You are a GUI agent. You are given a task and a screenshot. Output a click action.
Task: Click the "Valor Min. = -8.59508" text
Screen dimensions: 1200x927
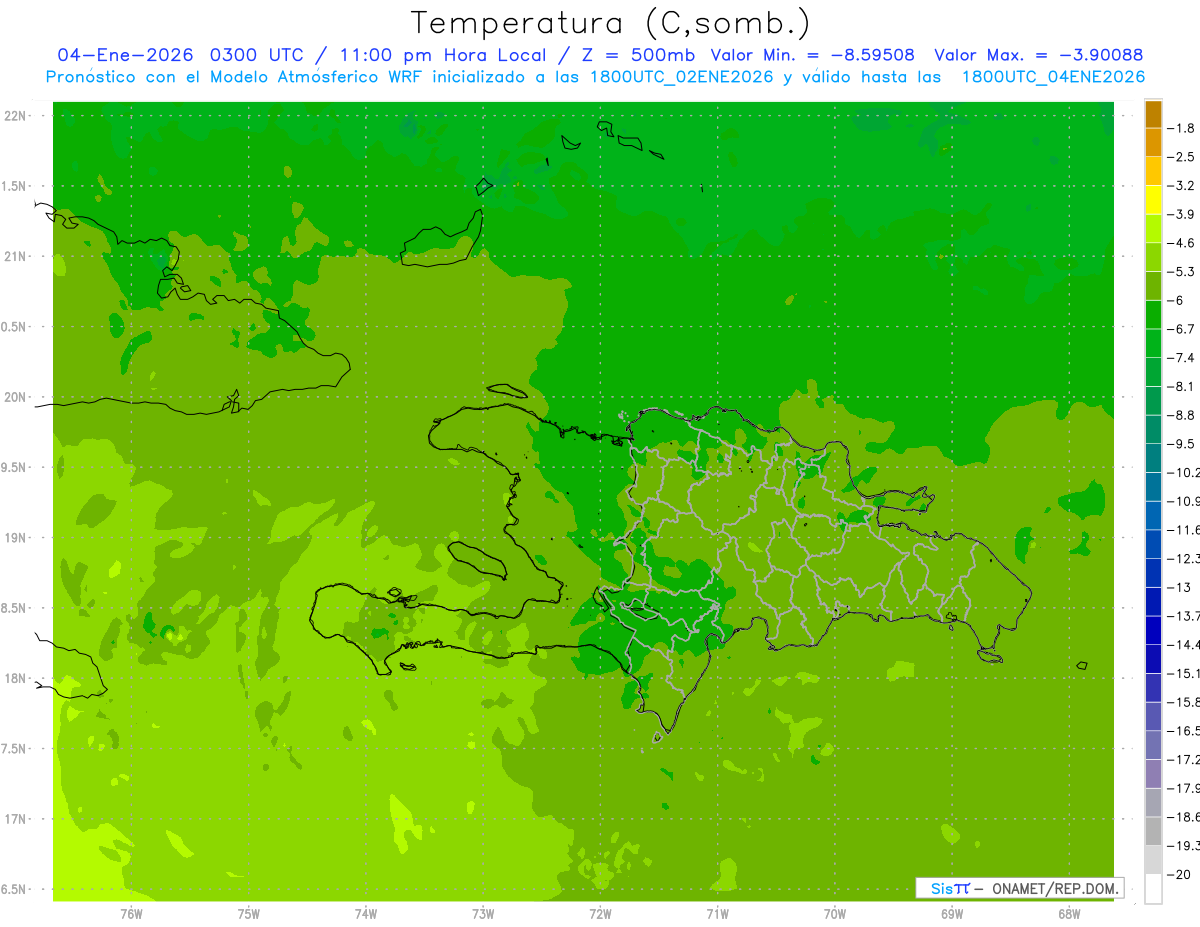point(812,55)
